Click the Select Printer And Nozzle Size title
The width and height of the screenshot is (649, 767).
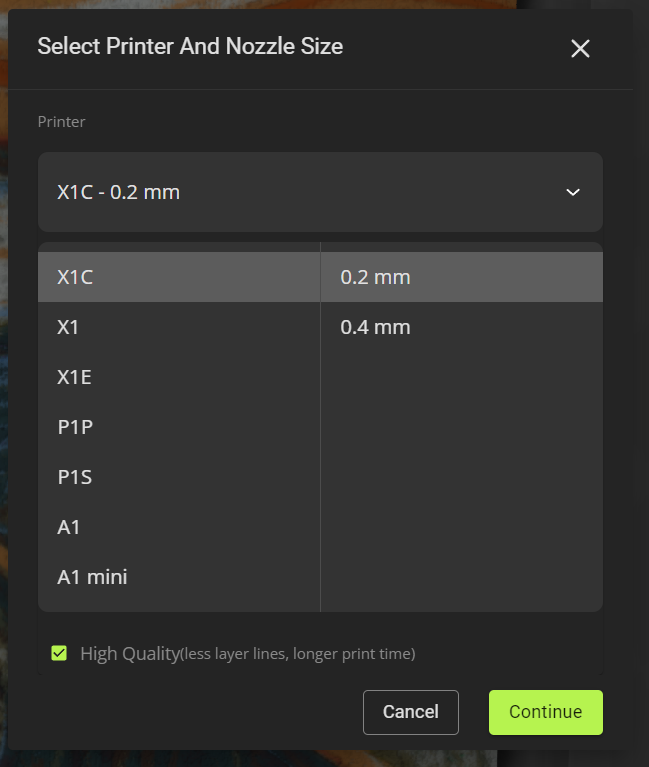tap(190, 46)
